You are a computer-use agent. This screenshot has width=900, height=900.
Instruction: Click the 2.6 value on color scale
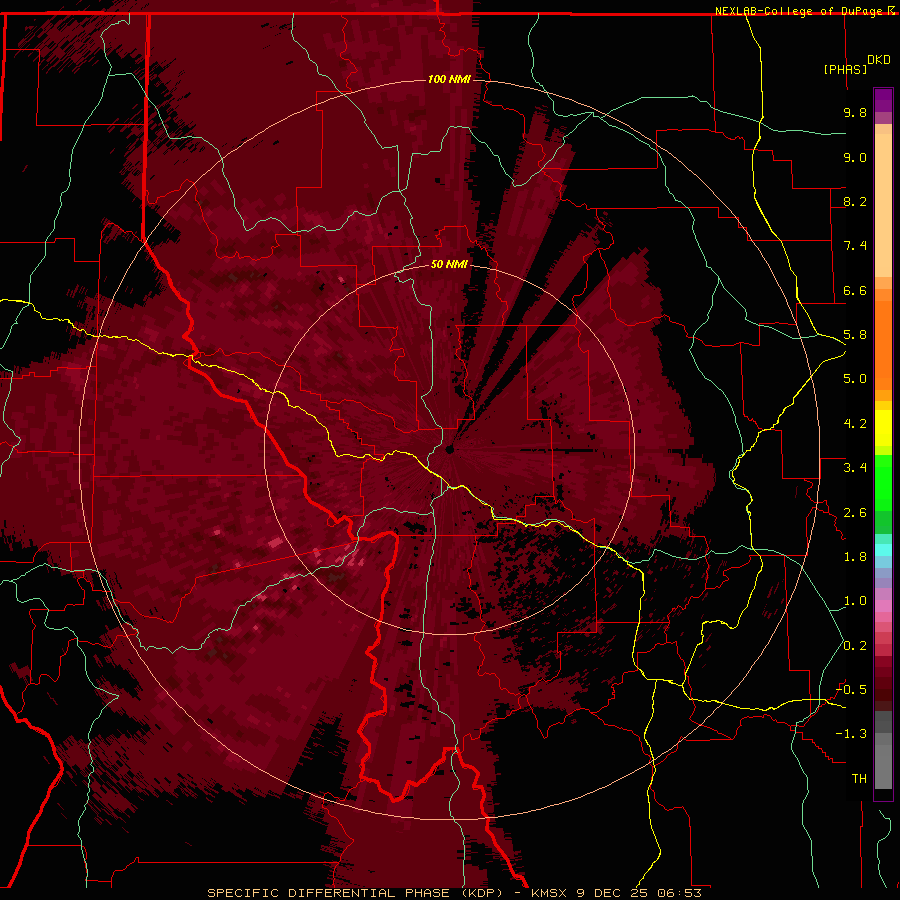[x=855, y=513]
